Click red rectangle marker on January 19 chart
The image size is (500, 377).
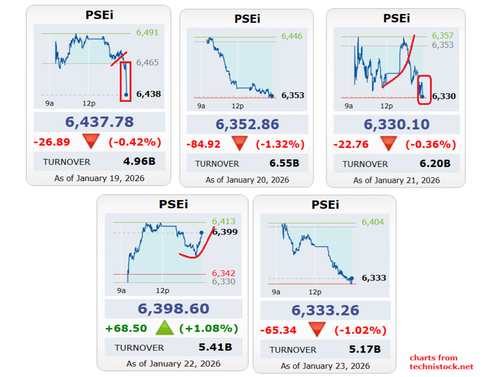125,81
